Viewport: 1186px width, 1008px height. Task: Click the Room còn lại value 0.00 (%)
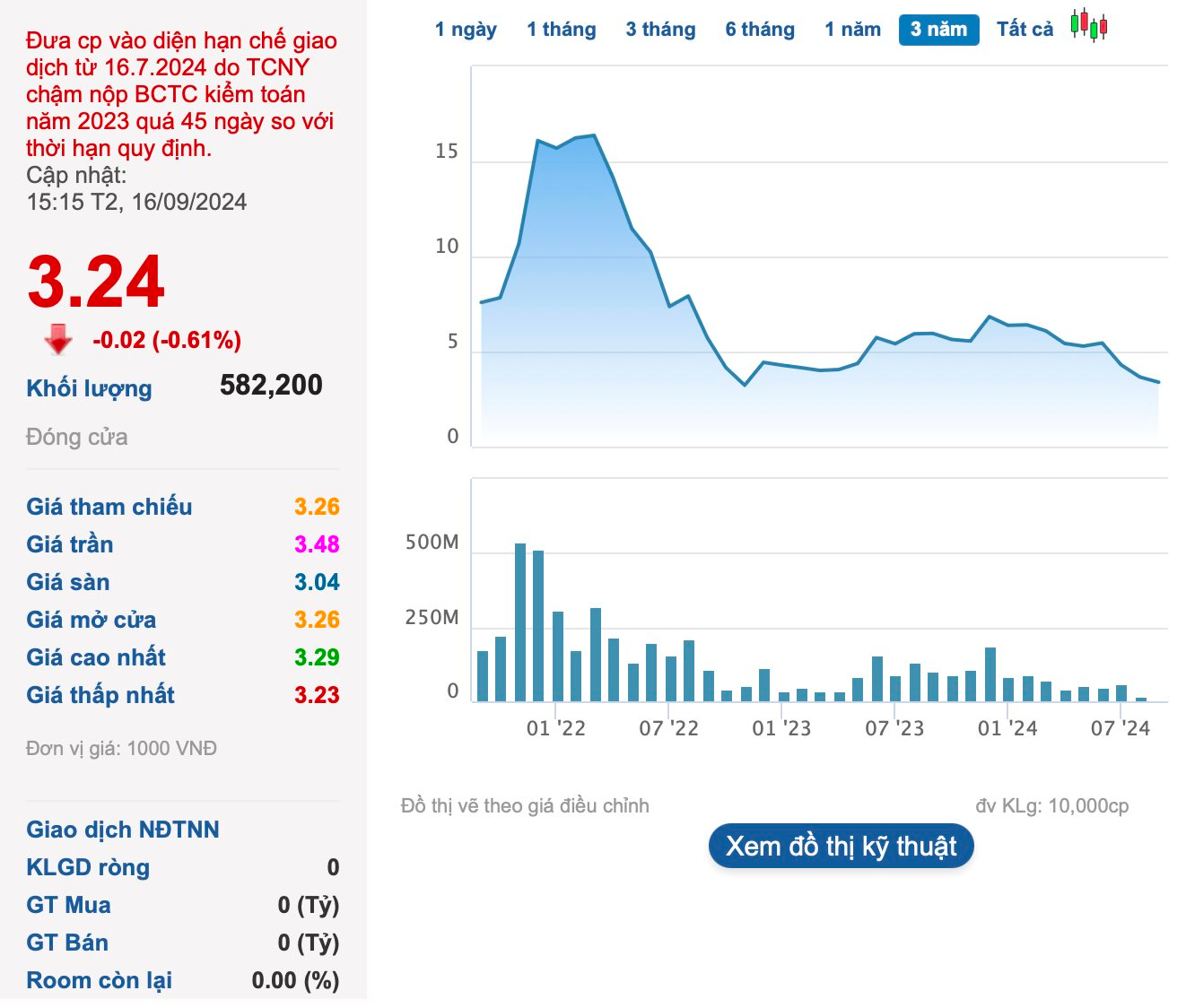coord(295,980)
